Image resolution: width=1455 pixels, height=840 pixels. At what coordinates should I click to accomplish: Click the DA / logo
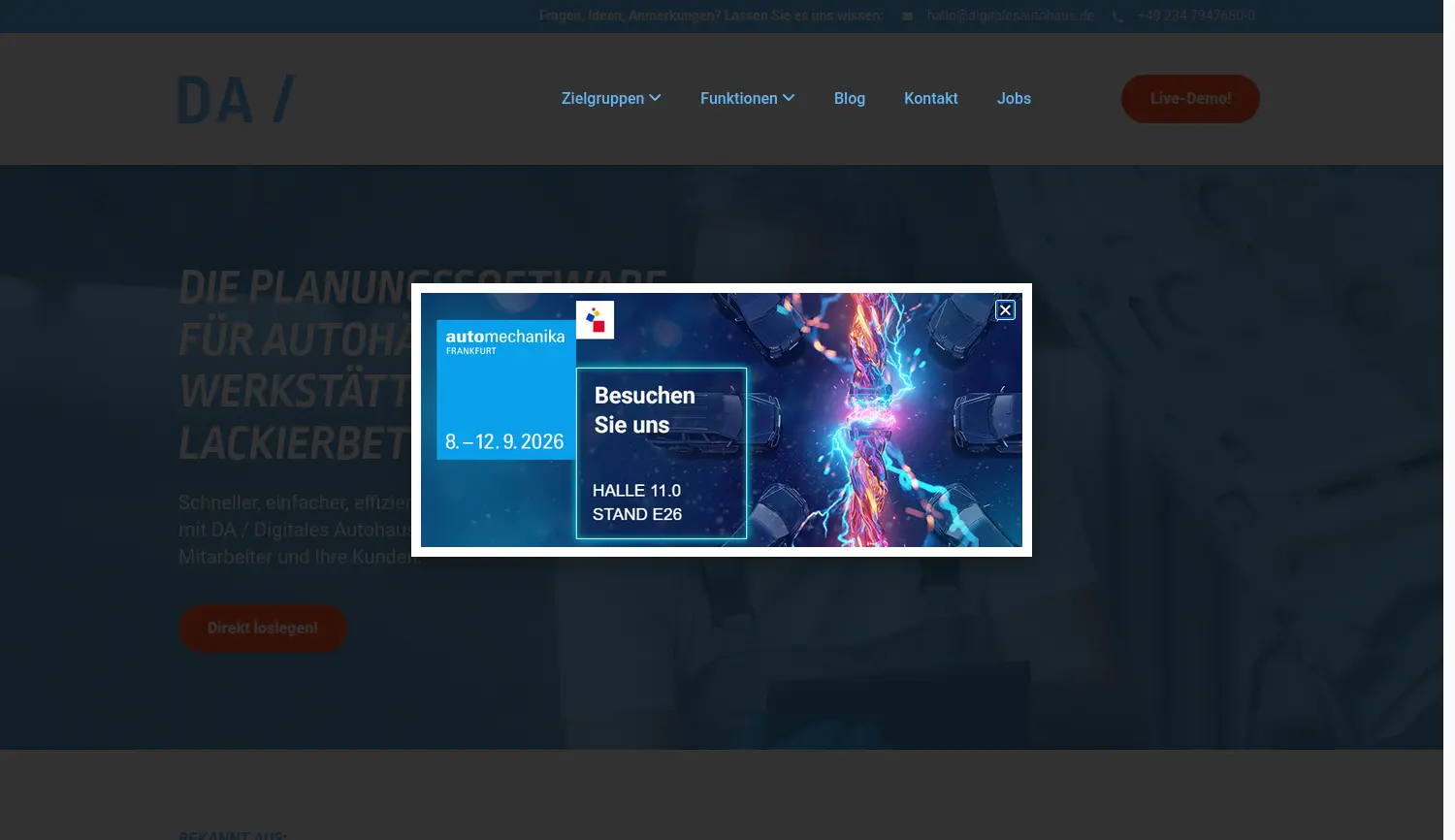coord(237,99)
